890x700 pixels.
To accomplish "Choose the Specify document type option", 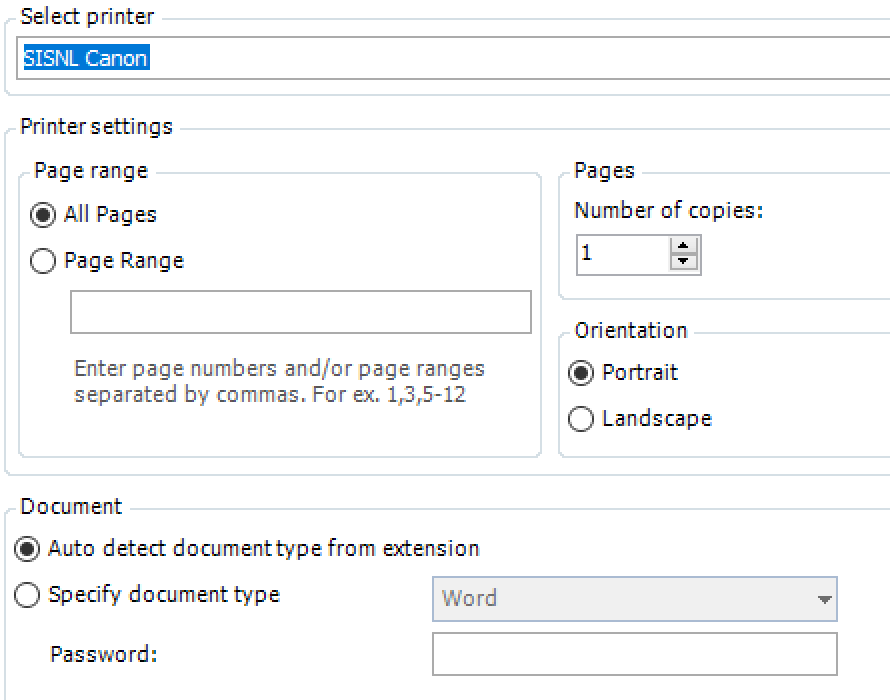I will 29,596.
